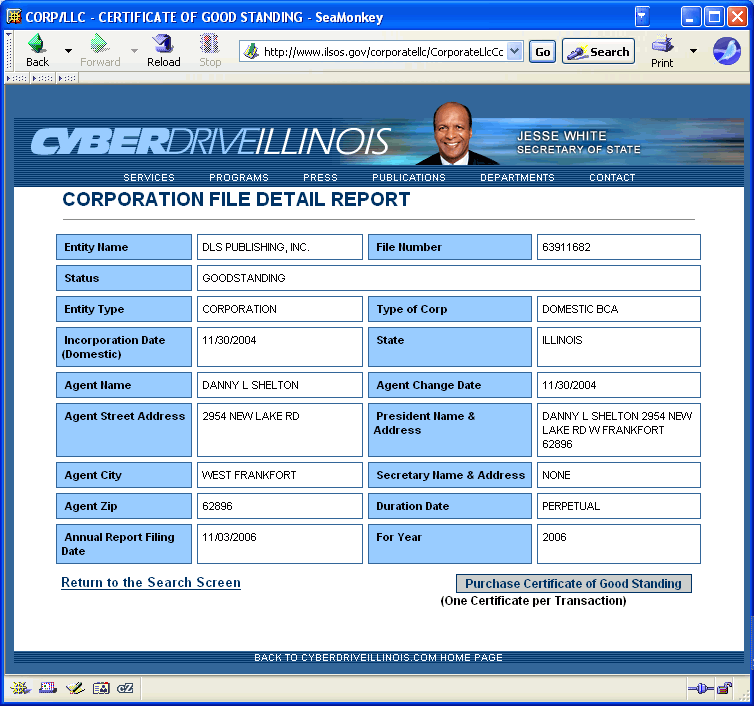
Task: Expand the Back history dropdown arrow
Action: pyautogui.click(x=68, y=50)
